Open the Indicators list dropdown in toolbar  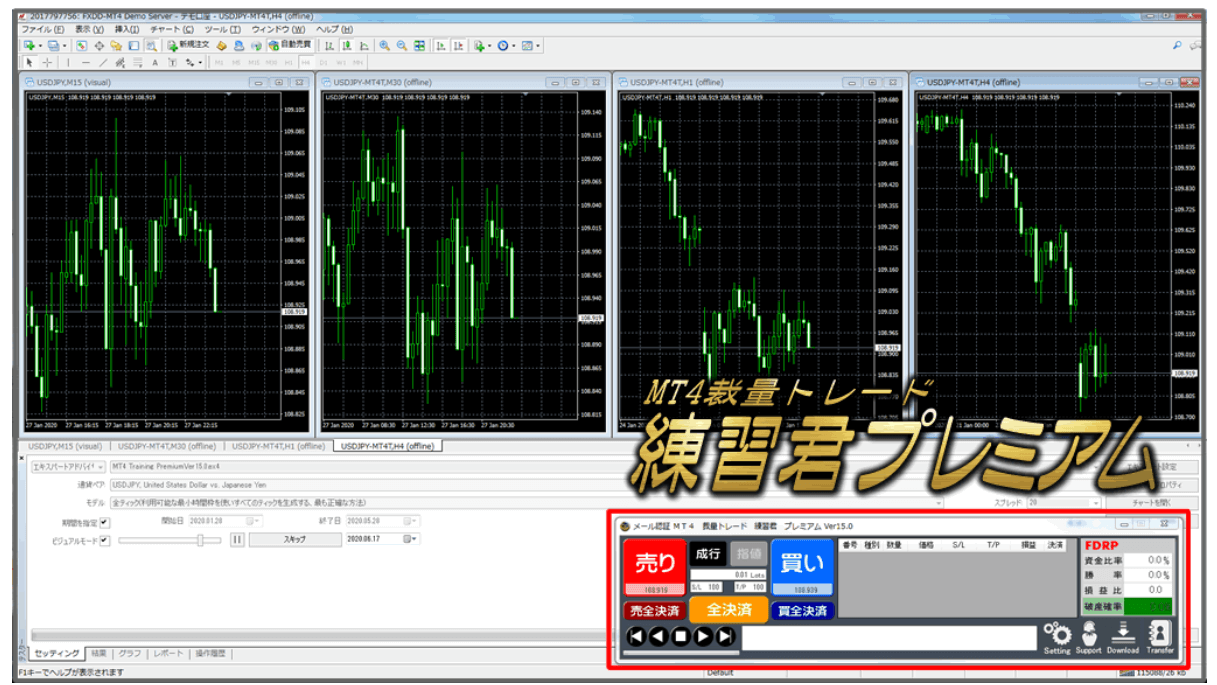pyautogui.click(x=482, y=45)
